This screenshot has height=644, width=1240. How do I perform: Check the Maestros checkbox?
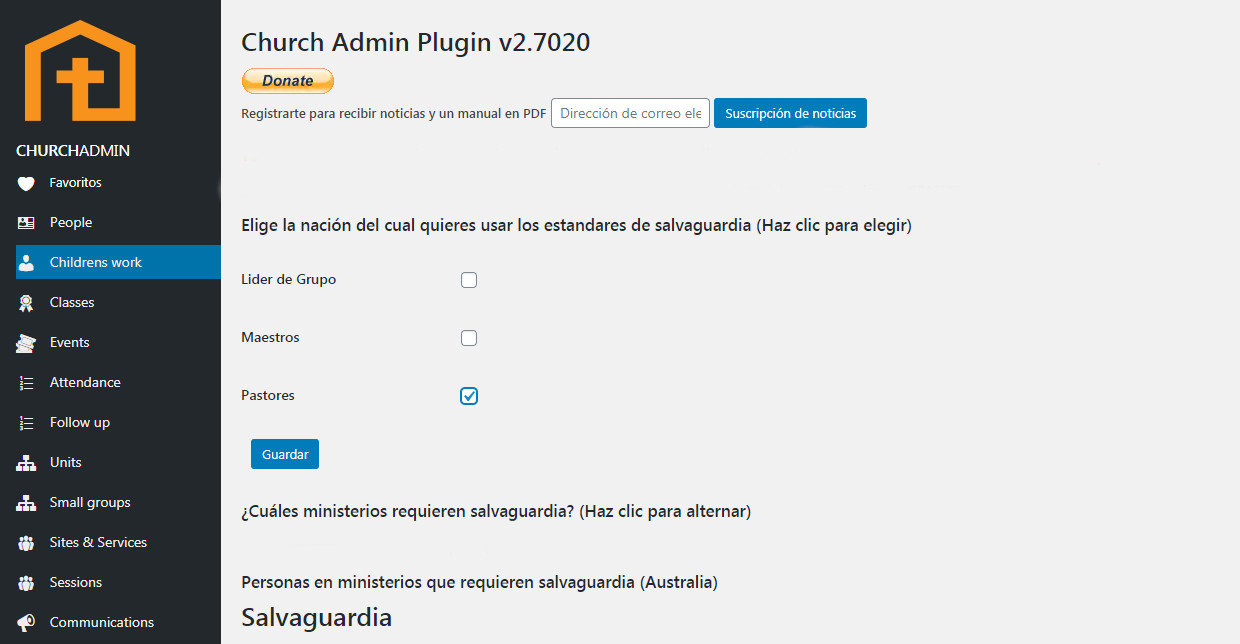pyautogui.click(x=469, y=338)
